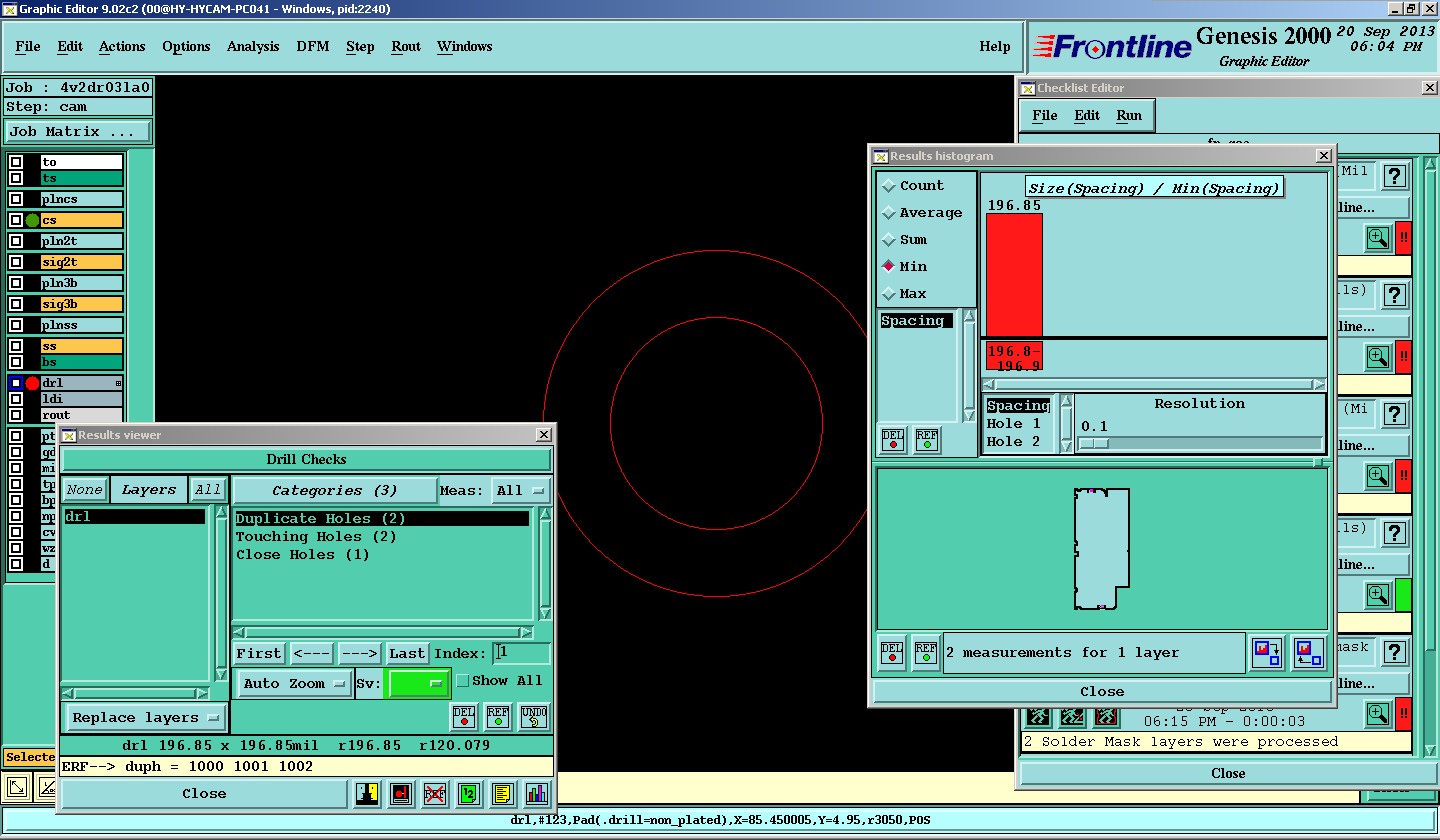Open the DFM menu

coord(312,47)
